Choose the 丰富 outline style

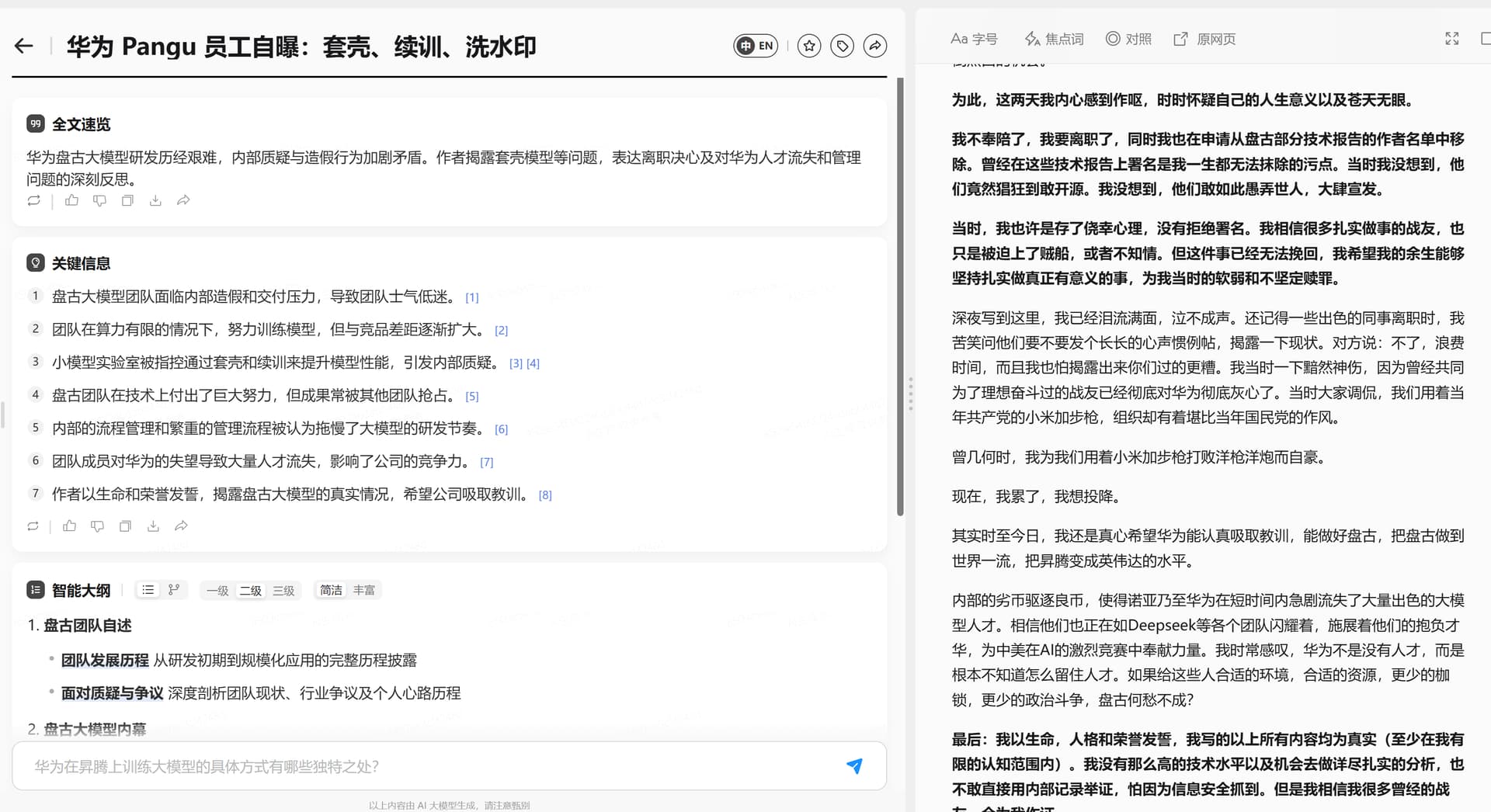coord(364,590)
